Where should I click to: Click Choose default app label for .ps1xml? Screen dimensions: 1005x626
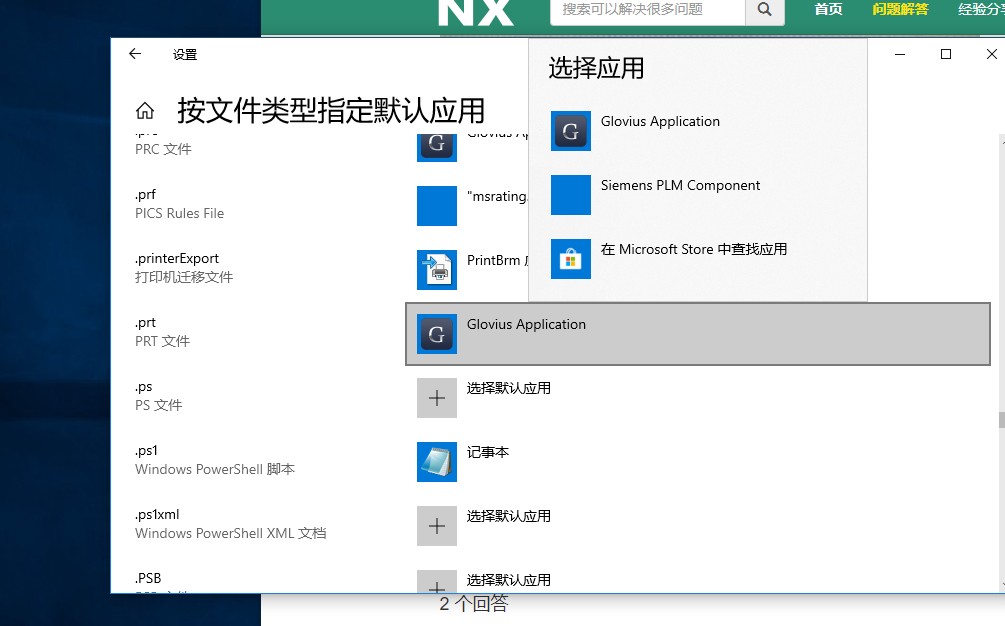(508, 516)
